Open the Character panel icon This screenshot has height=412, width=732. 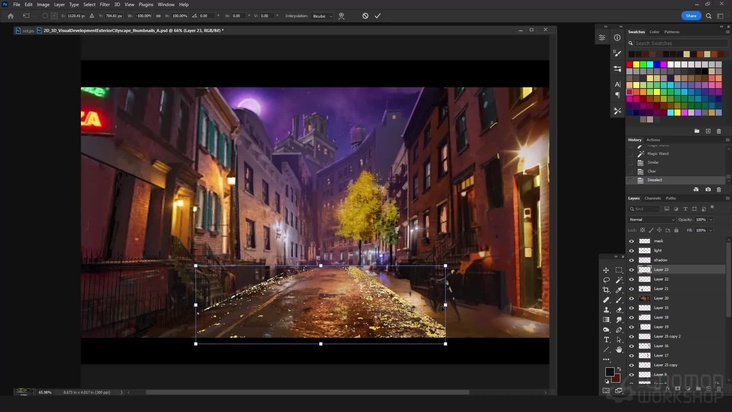pos(617,84)
